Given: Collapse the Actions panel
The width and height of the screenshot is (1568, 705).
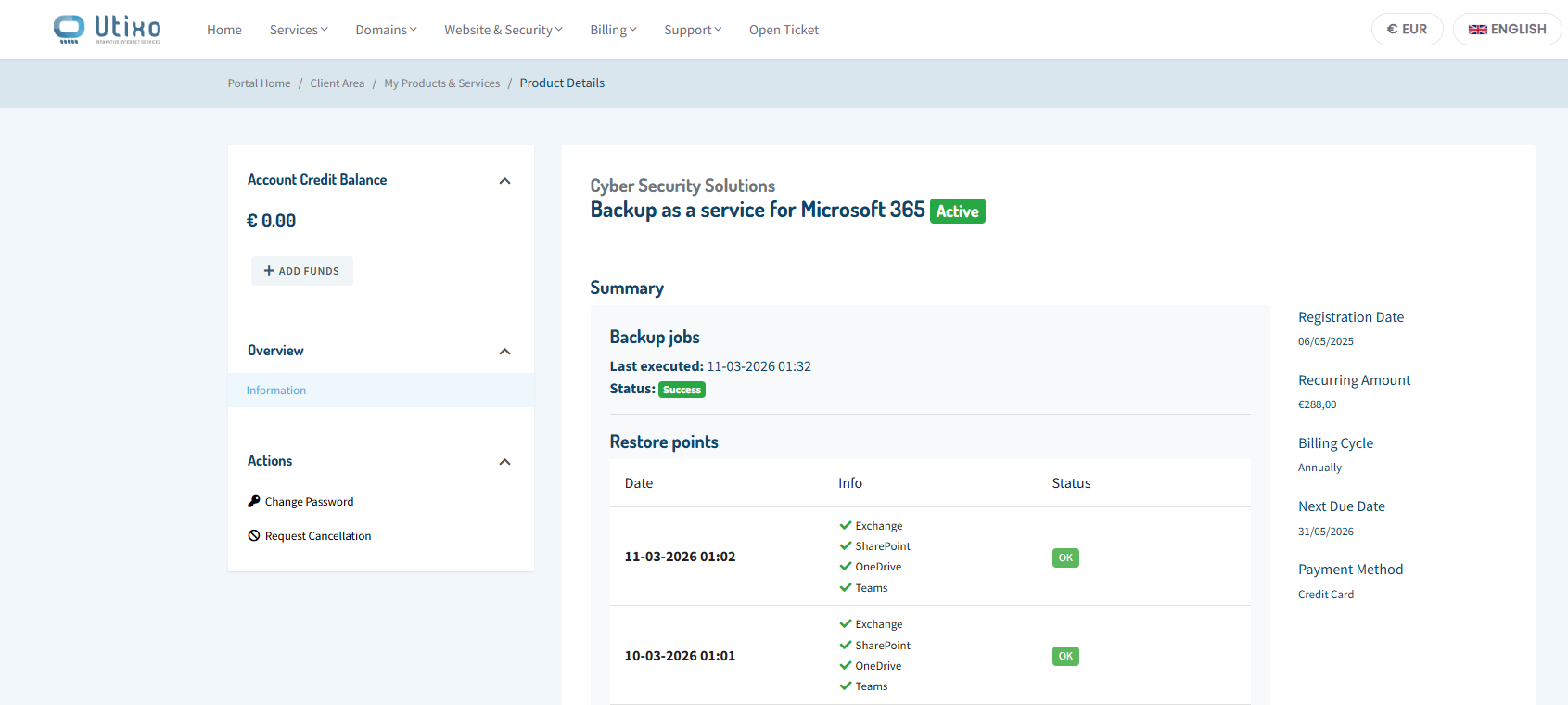Looking at the screenshot, I should (504, 462).
